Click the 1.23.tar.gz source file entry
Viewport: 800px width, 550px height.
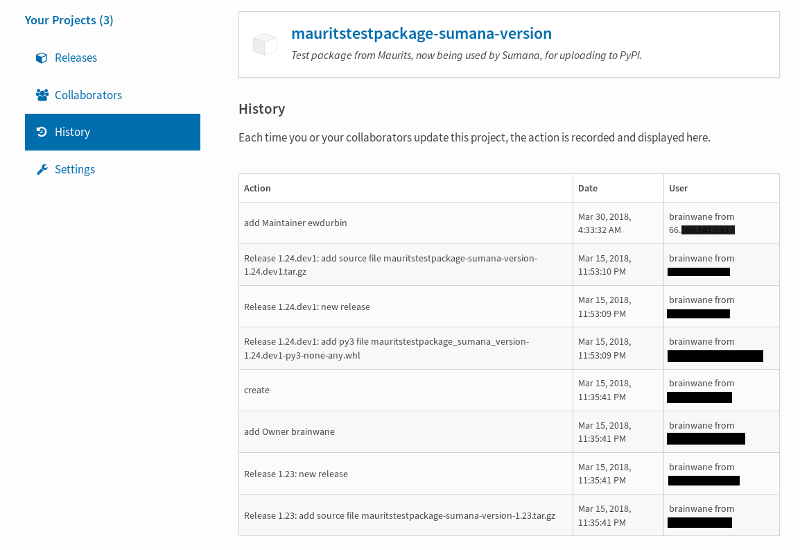[x=414, y=516]
